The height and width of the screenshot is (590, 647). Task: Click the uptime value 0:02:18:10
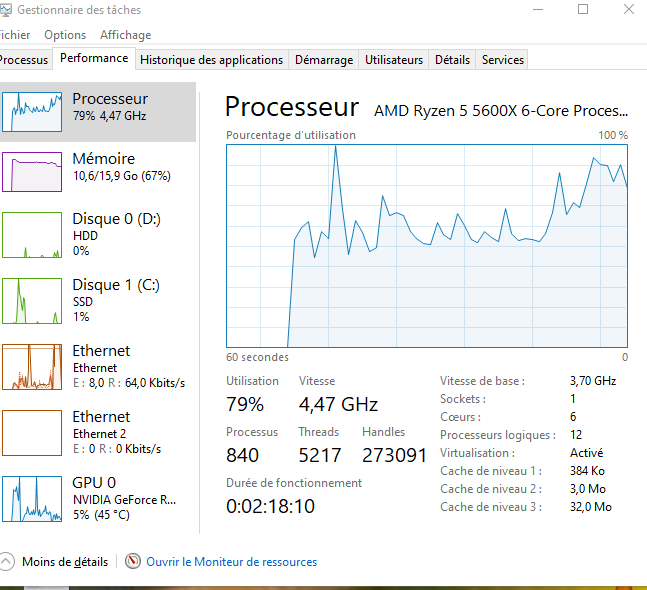[270, 506]
